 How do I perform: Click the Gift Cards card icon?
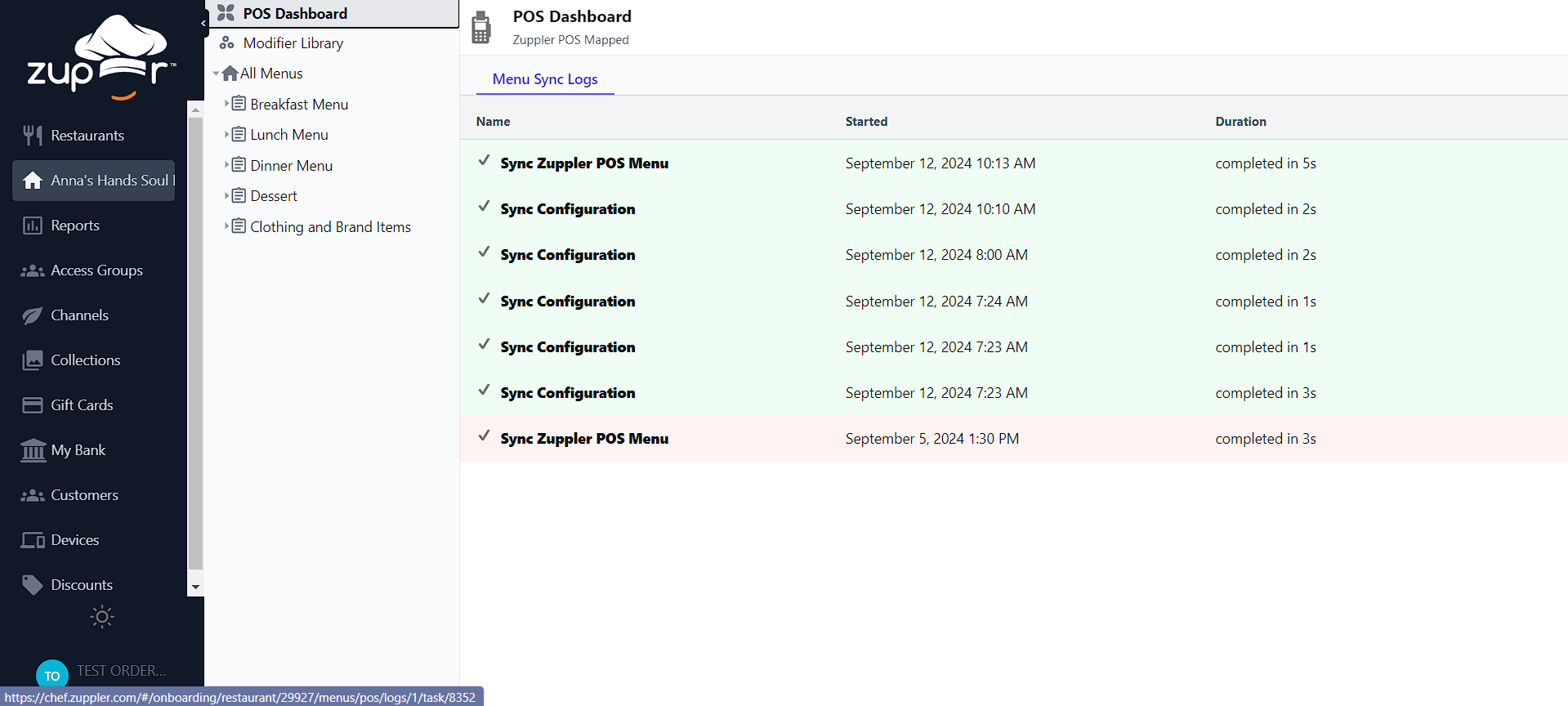[33, 405]
